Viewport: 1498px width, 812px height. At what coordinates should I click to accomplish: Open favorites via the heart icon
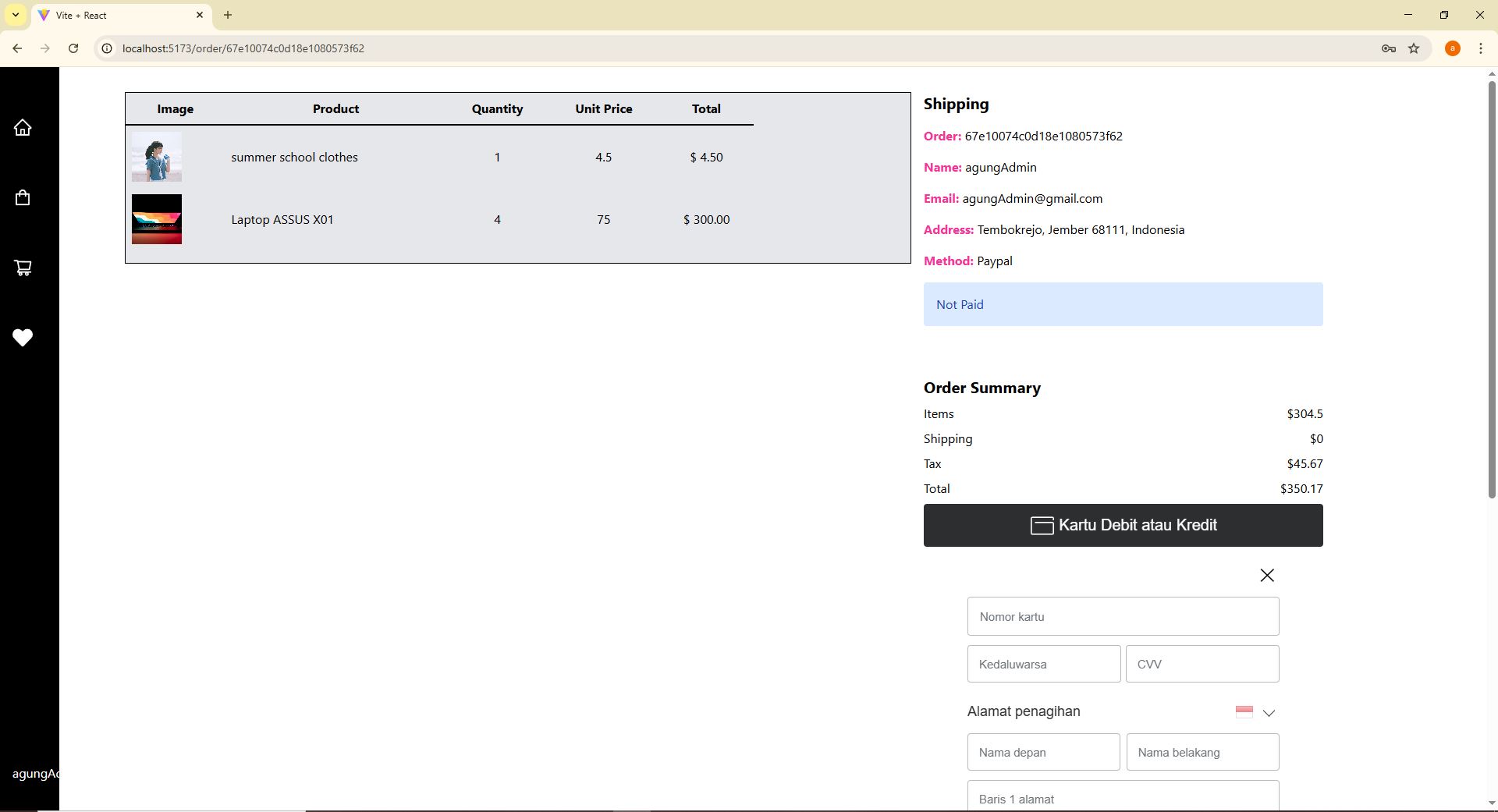click(23, 338)
